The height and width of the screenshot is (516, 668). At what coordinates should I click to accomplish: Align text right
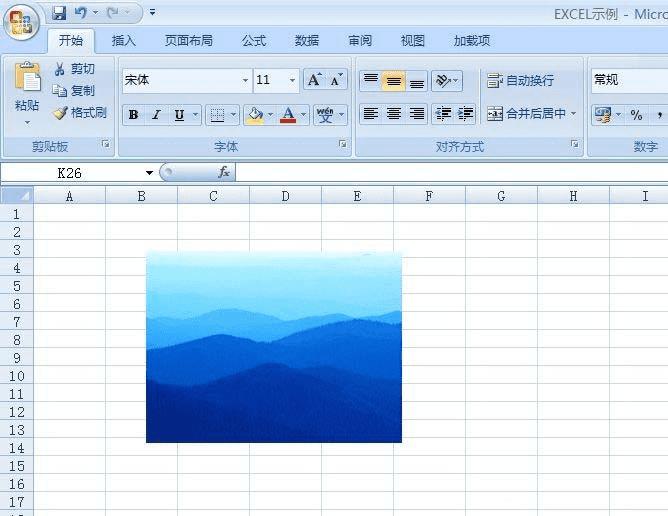pos(417,114)
